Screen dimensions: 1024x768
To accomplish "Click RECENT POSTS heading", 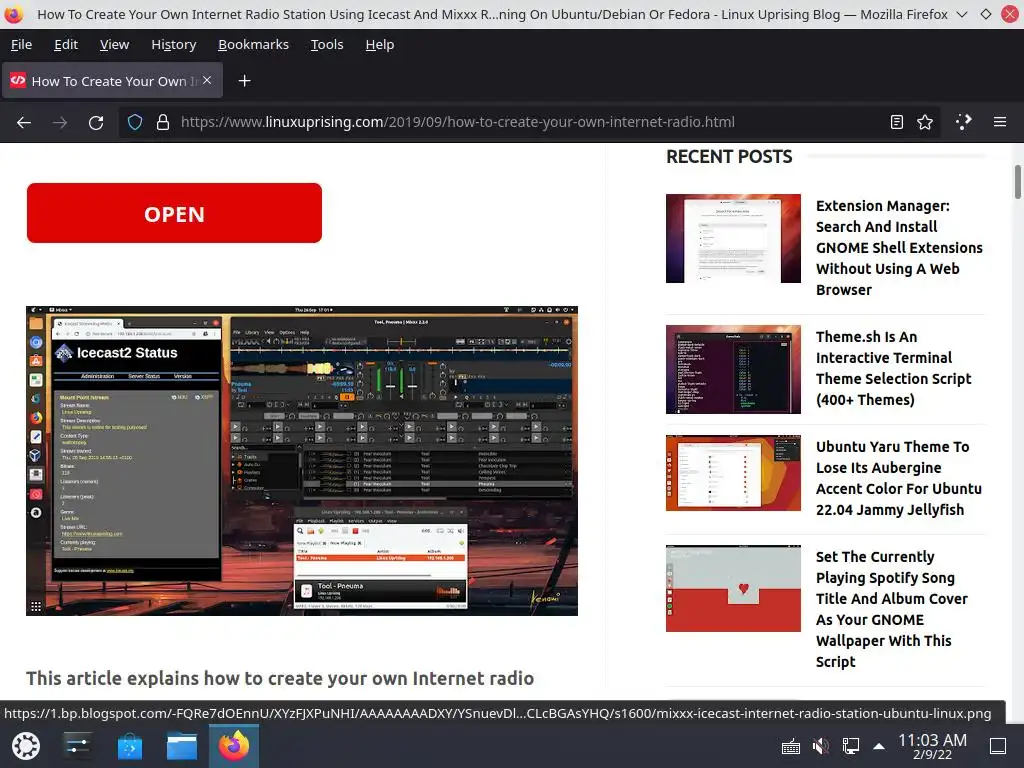I will pos(729,157).
